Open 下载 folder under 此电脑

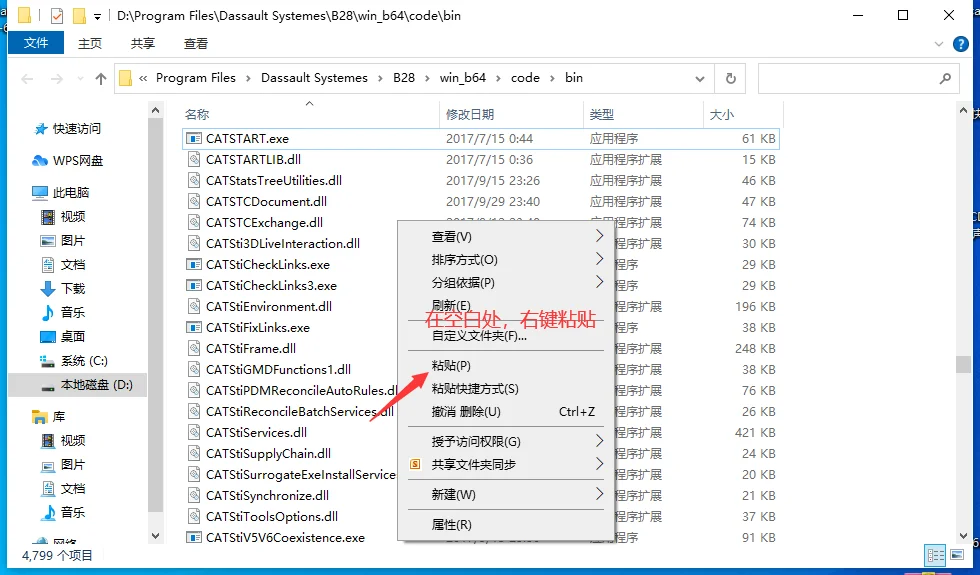click(72, 289)
